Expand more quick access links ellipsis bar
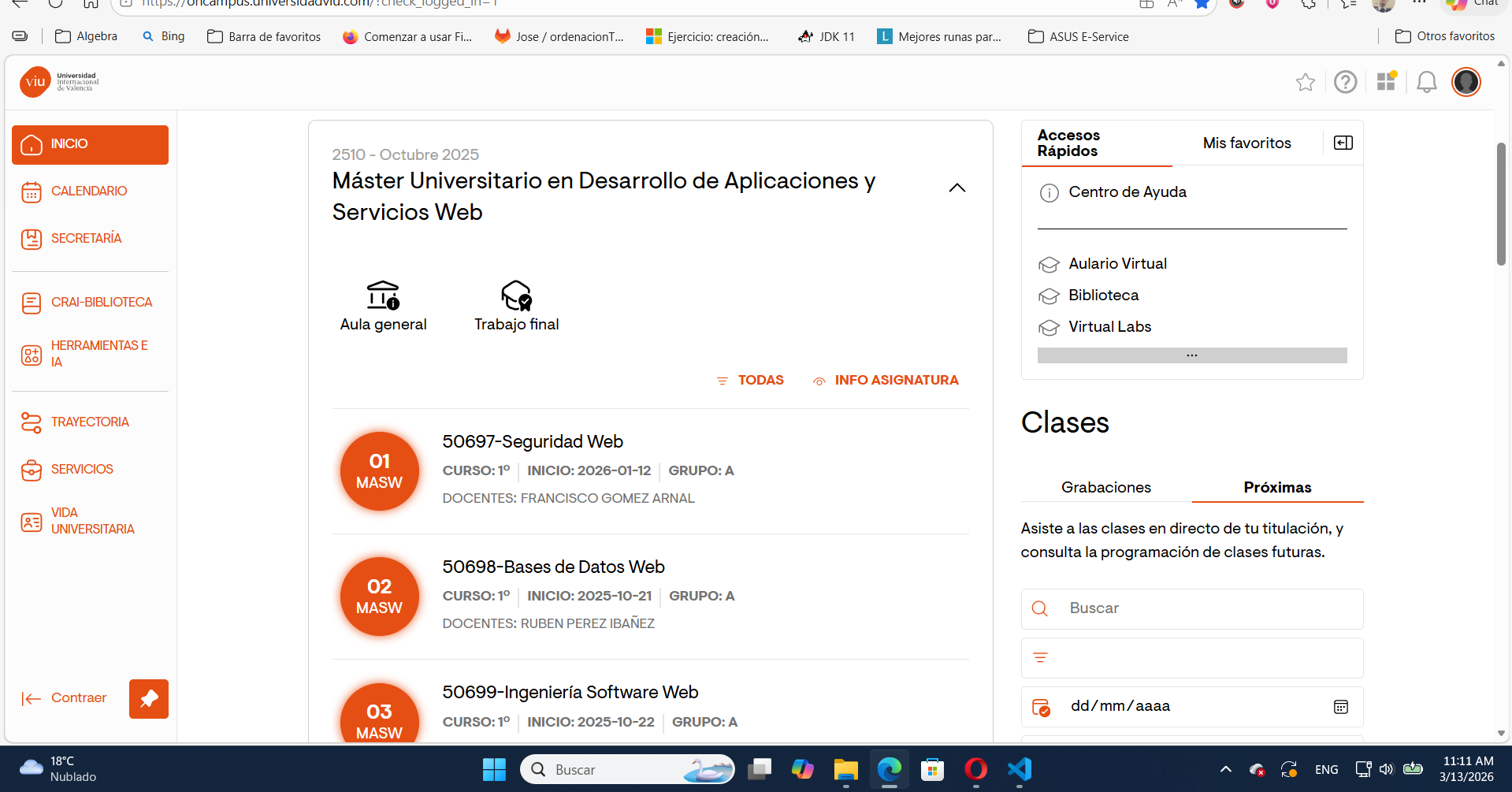The width and height of the screenshot is (1512, 792). click(x=1191, y=355)
